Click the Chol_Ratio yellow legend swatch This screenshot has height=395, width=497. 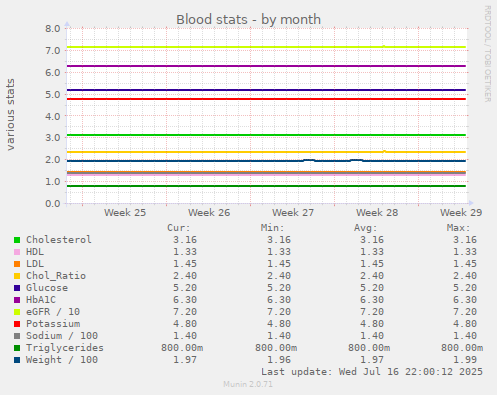pyautogui.click(x=17, y=276)
